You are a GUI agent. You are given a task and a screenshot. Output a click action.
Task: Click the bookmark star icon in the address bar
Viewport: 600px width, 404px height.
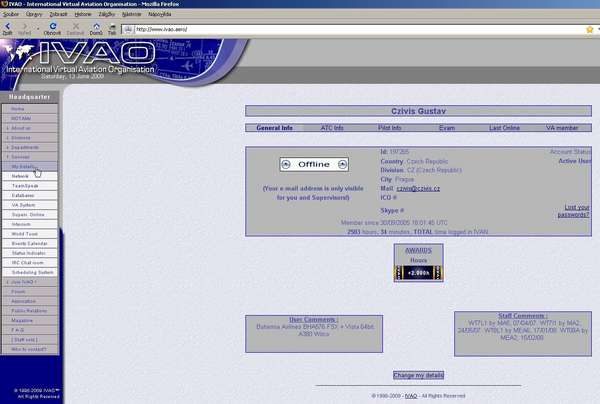pyautogui.click(x=590, y=29)
